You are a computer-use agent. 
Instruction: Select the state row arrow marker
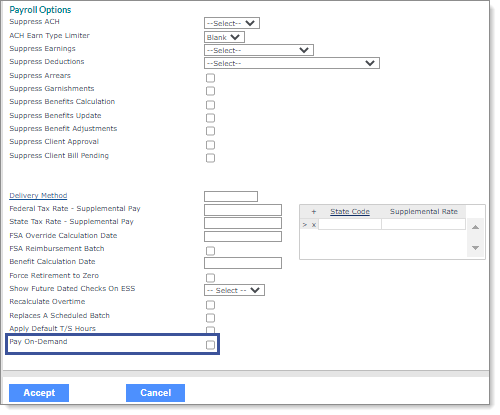point(305,225)
